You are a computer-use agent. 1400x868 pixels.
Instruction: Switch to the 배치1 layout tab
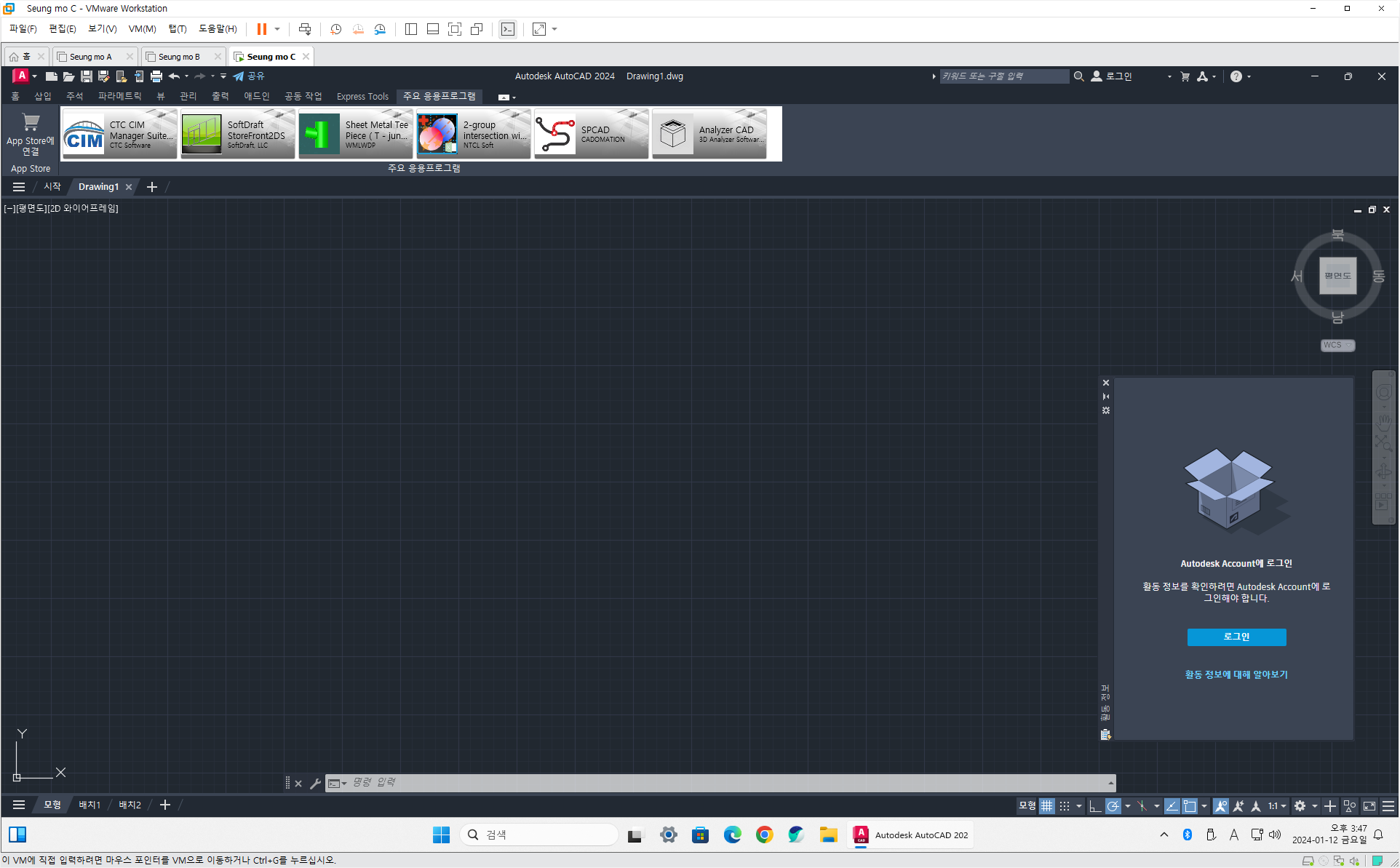[90, 805]
